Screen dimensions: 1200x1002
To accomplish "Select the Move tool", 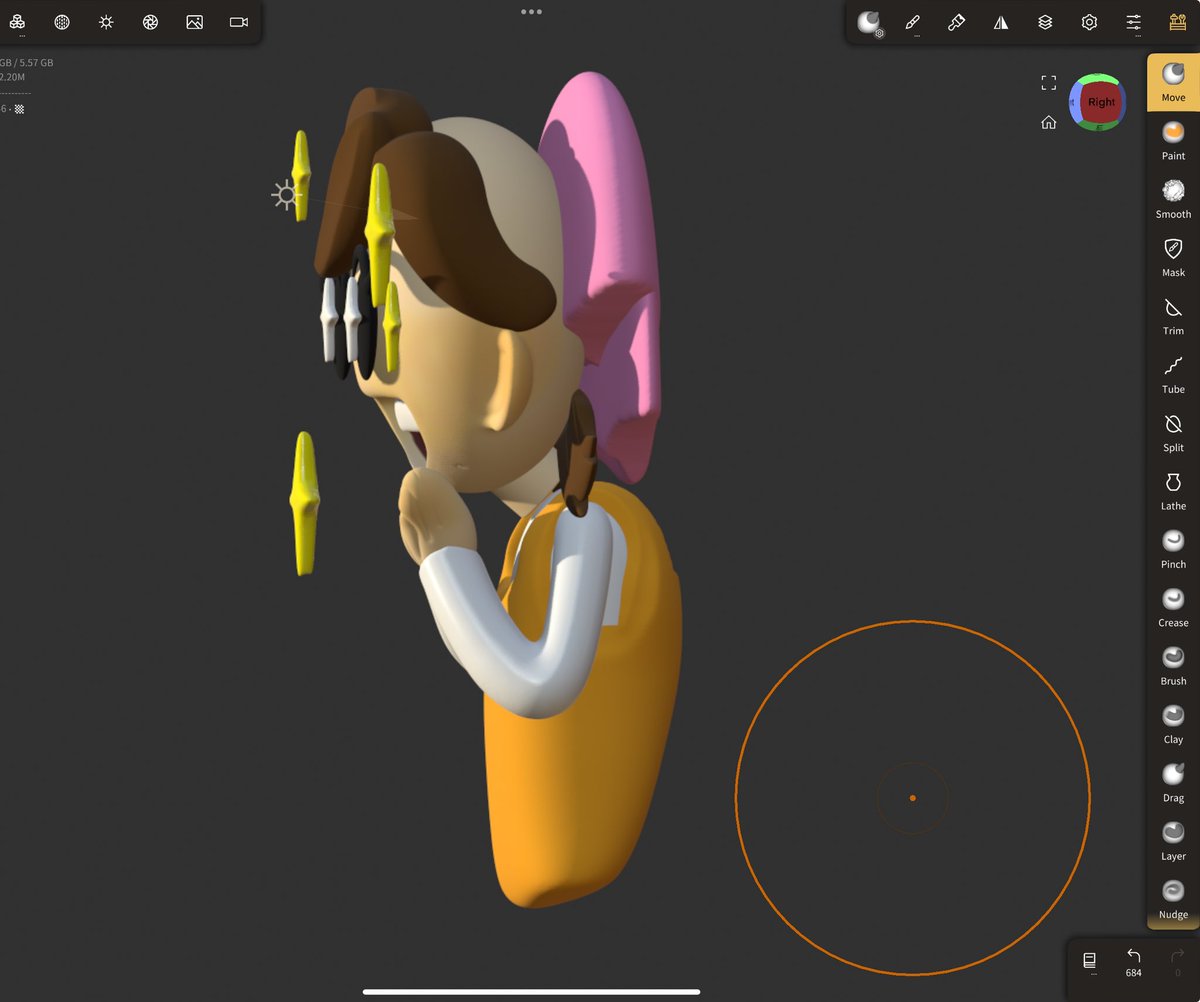I will (1173, 82).
